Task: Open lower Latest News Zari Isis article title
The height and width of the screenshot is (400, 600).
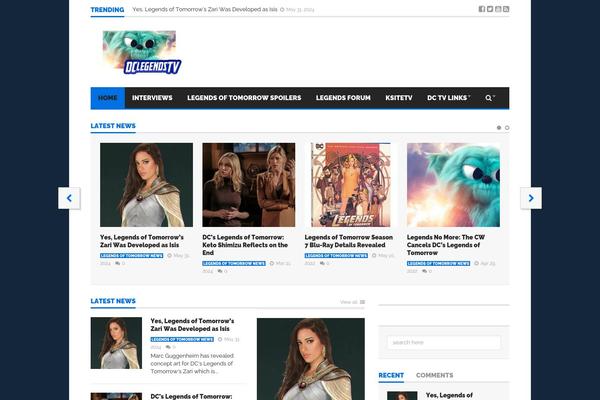Action: click(x=192, y=325)
